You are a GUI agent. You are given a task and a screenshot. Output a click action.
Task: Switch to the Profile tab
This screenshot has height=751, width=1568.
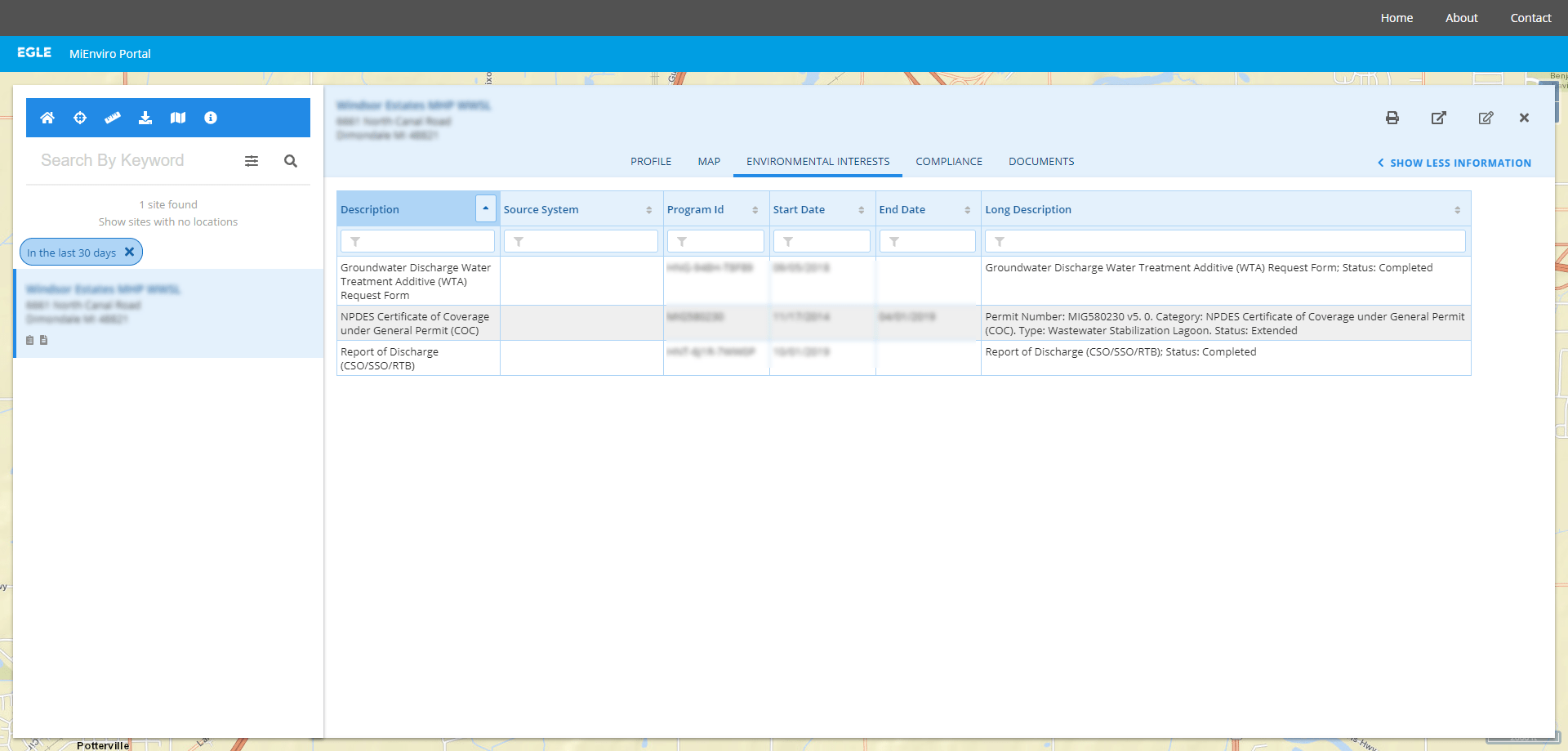pyautogui.click(x=651, y=162)
